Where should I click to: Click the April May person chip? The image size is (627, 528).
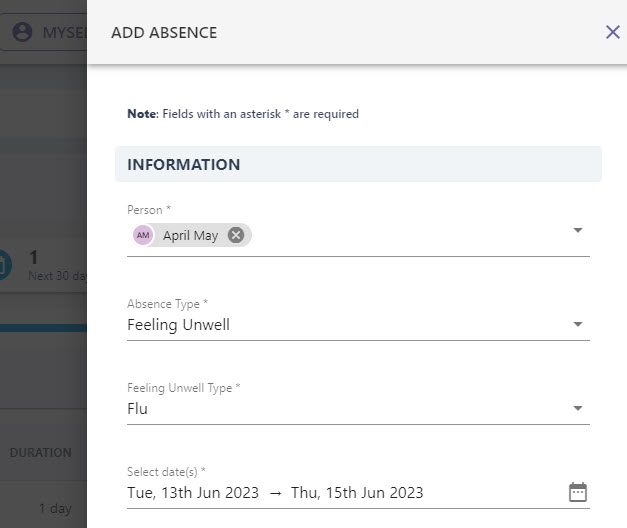(x=192, y=235)
